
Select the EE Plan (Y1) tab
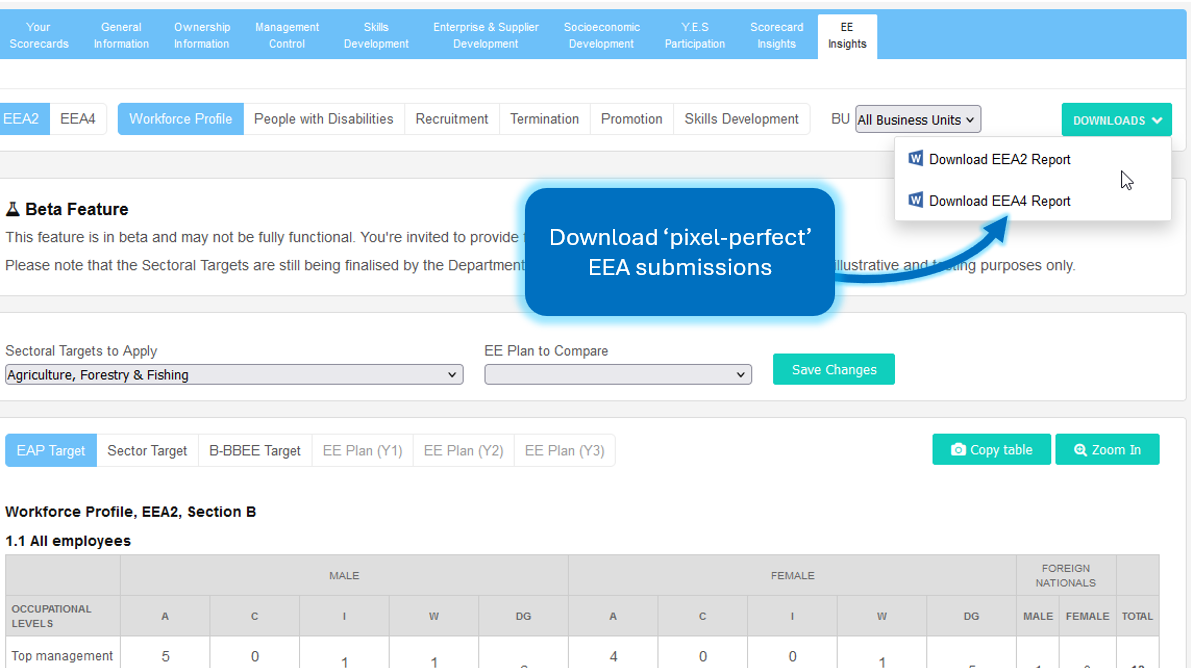click(362, 451)
